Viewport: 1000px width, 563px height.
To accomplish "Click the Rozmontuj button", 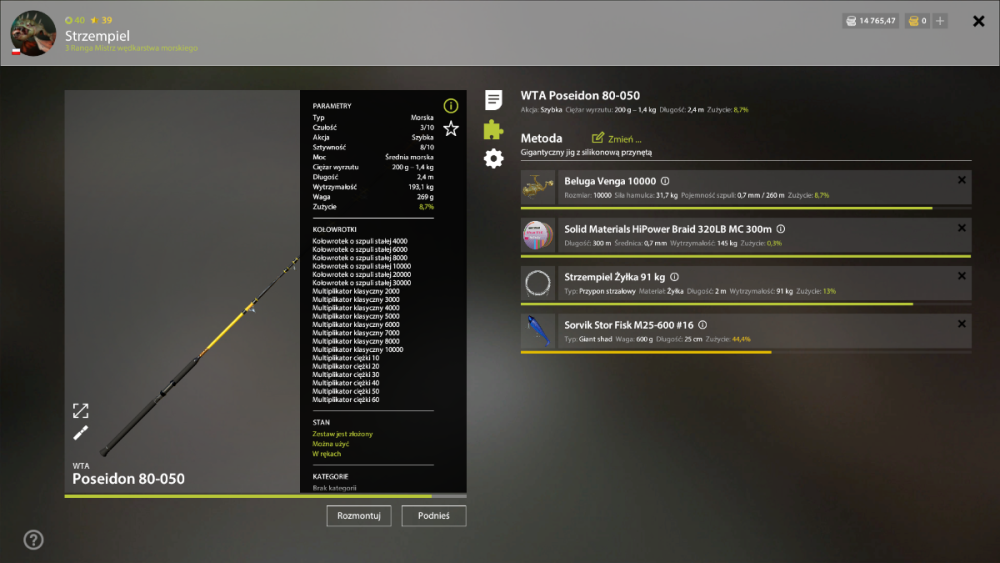I will tap(358, 516).
